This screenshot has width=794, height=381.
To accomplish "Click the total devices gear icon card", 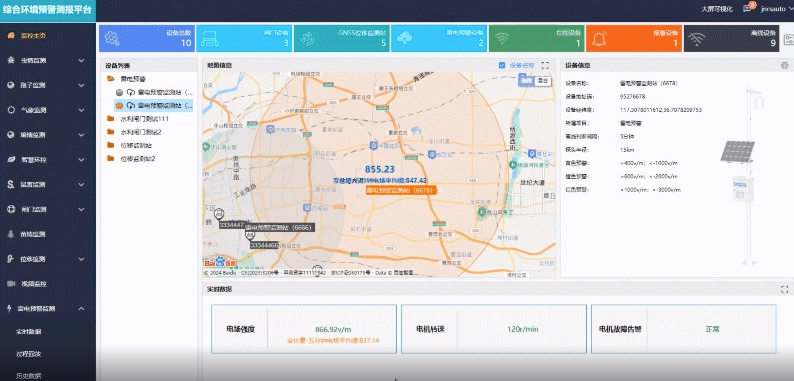I will coord(146,39).
